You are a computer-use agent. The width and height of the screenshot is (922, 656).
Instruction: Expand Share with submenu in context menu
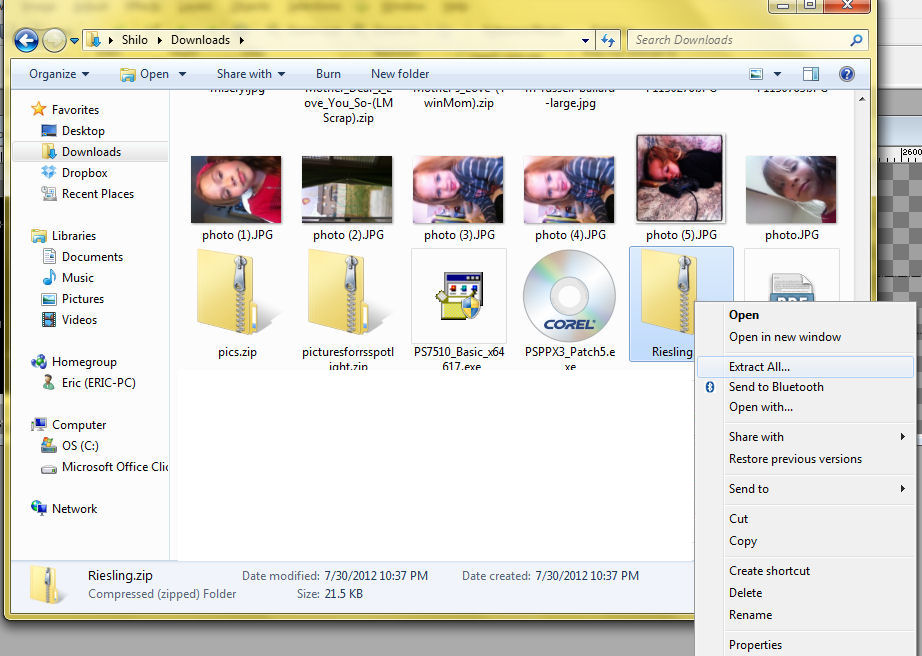[805, 437]
